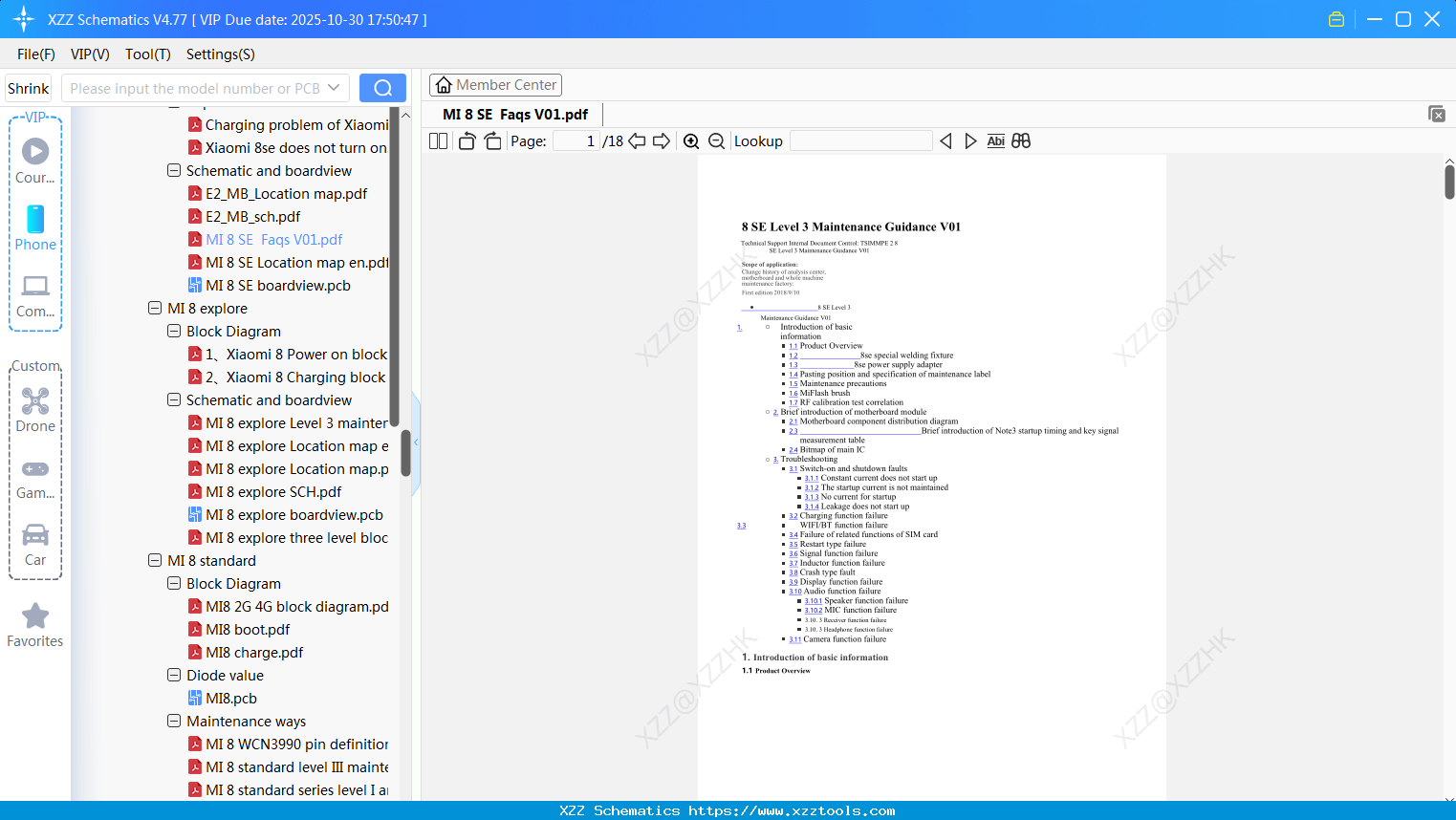Viewport: 1456px width, 820px height.
Task: Collapse Block Diagram under MI 8 explore
Action: [x=174, y=331]
